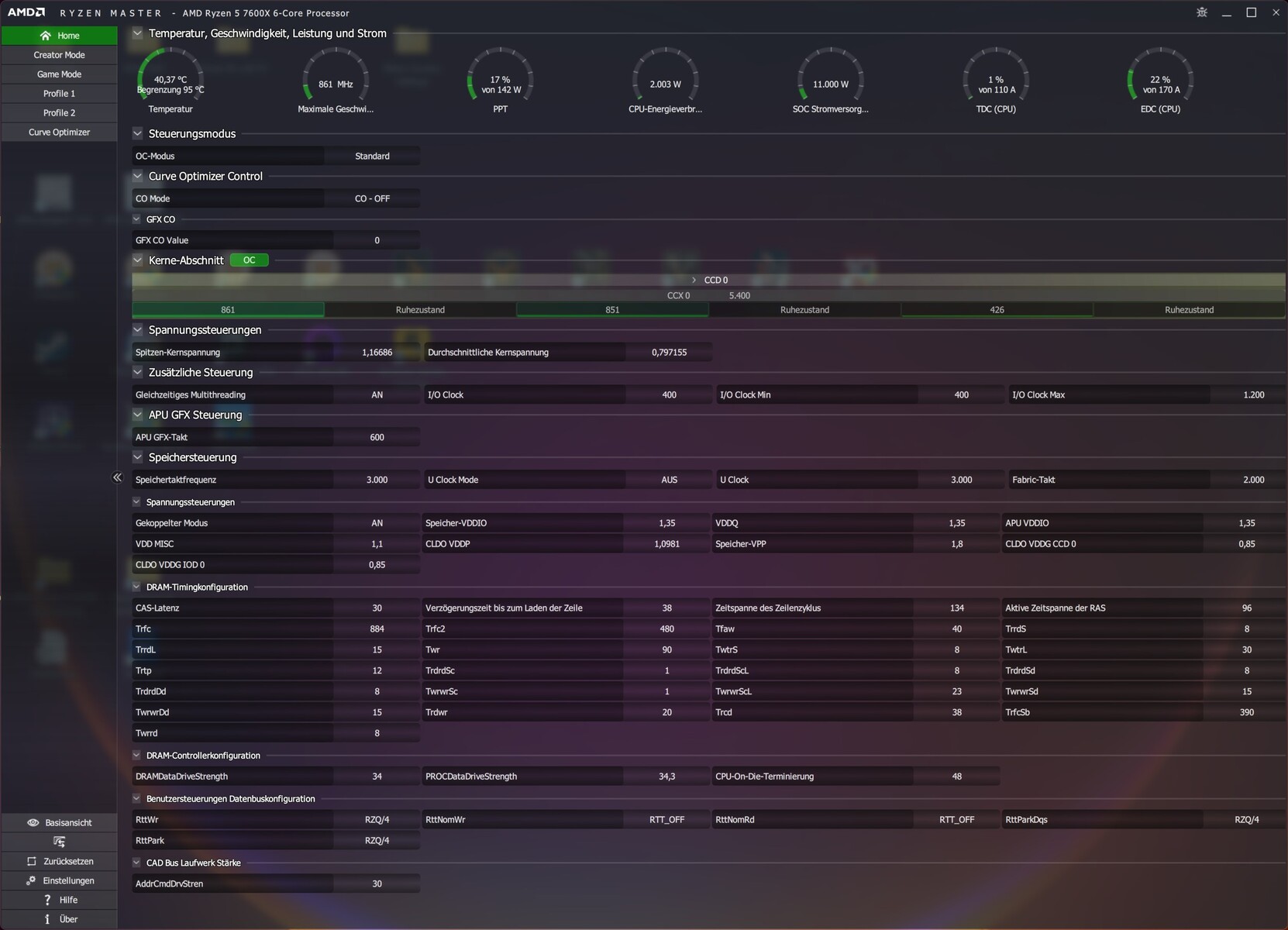Click the green OC badge
The width and height of the screenshot is (1288, 930).
pos(250,260)
